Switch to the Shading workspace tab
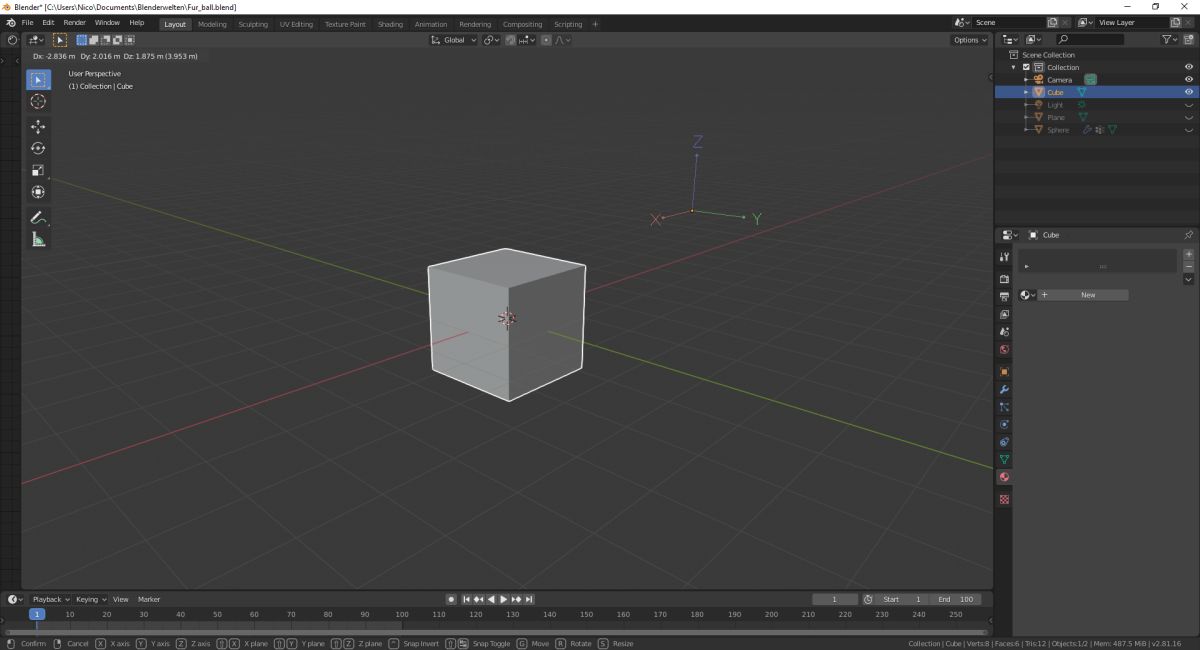This screenshot has width=1200, height=650. (x=390, y=24)
